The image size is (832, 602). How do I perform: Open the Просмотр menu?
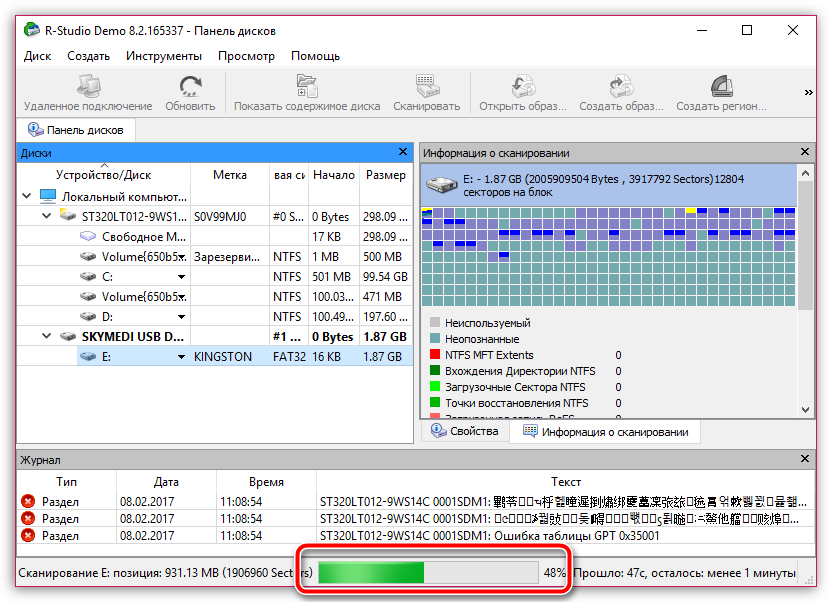246,56
